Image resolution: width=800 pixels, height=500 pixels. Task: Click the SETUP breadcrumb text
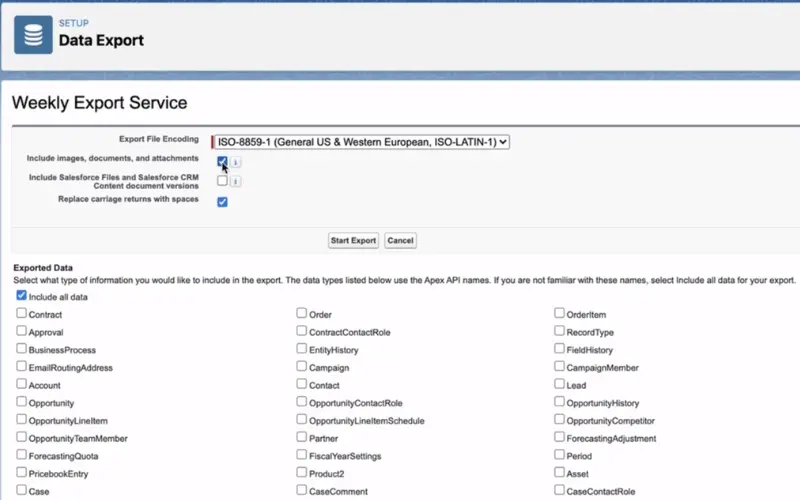tap(73, 23)
